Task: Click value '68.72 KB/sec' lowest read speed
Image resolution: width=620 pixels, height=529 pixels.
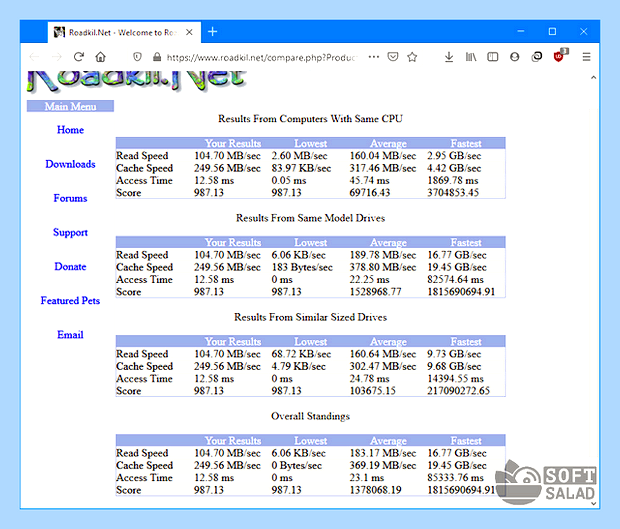Action: [301, 354]
